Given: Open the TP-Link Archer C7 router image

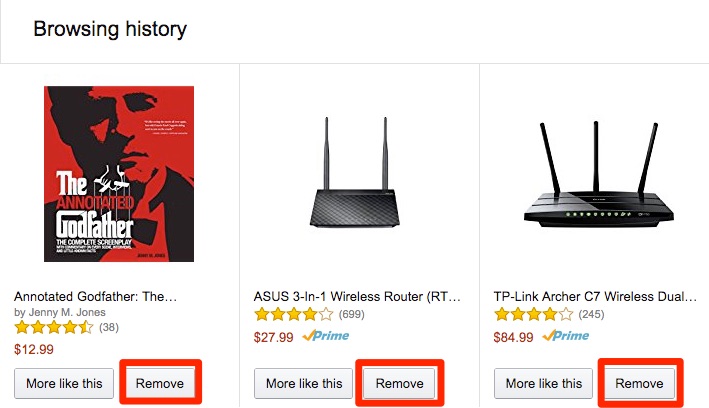Looking at the screenshot, I should click(599, 180).
